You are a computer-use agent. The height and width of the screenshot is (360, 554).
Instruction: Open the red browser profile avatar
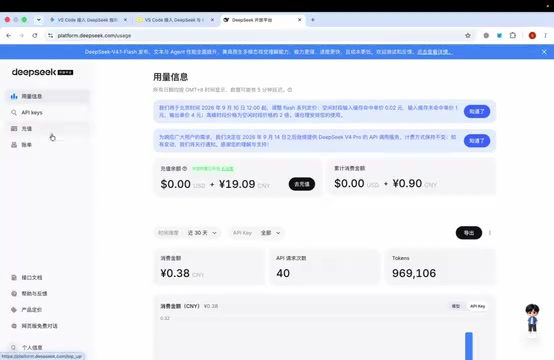coord(532,35)
